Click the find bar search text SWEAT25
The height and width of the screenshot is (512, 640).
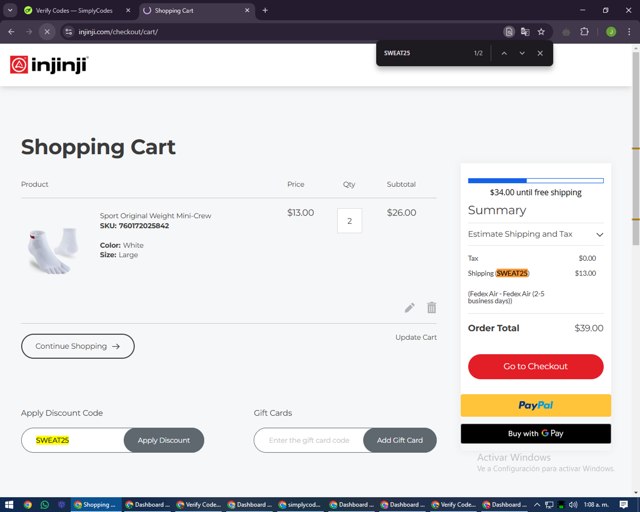tap(397, 53)
